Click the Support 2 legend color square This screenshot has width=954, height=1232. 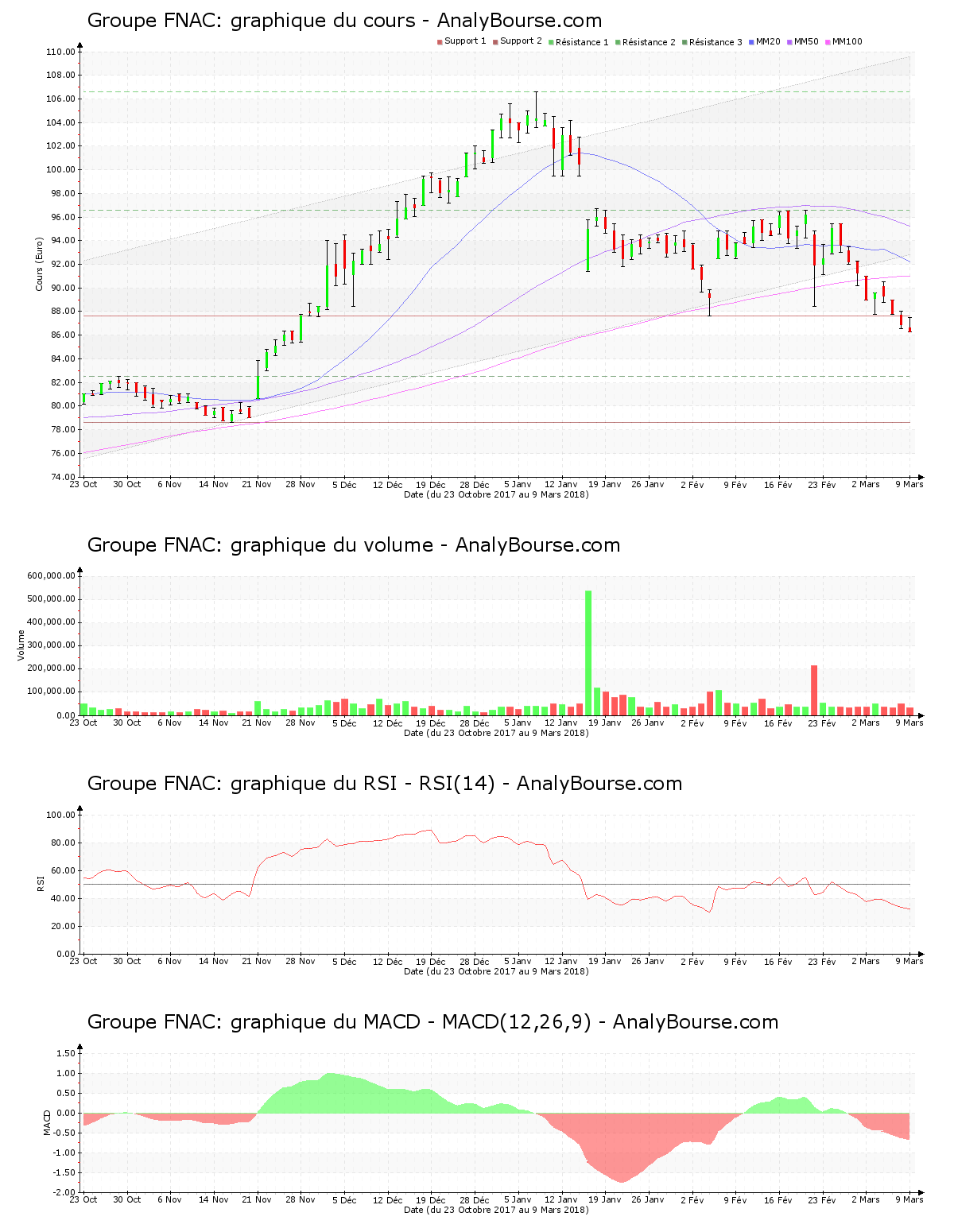[x=495, y=42]
